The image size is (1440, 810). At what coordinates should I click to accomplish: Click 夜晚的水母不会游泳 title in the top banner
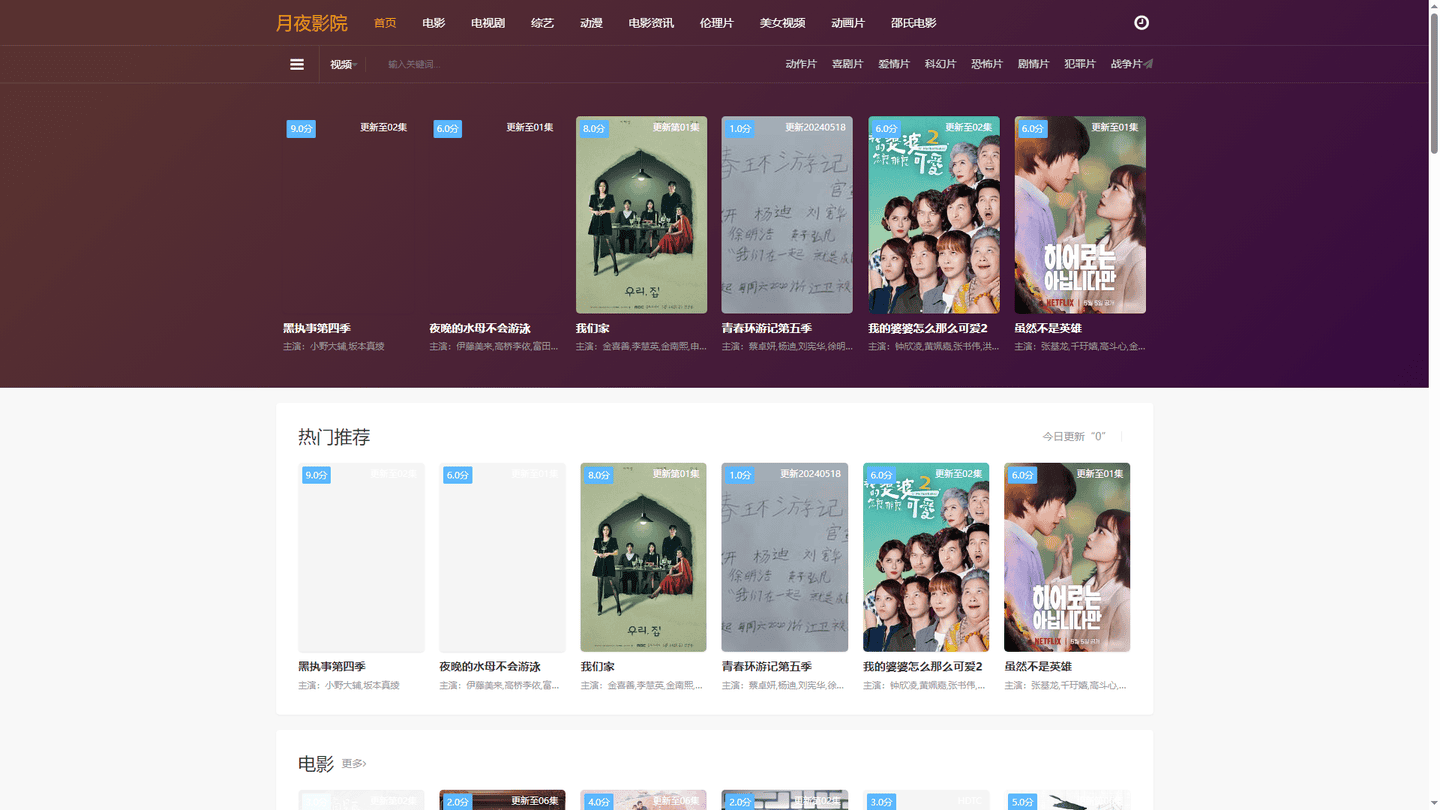480,328
